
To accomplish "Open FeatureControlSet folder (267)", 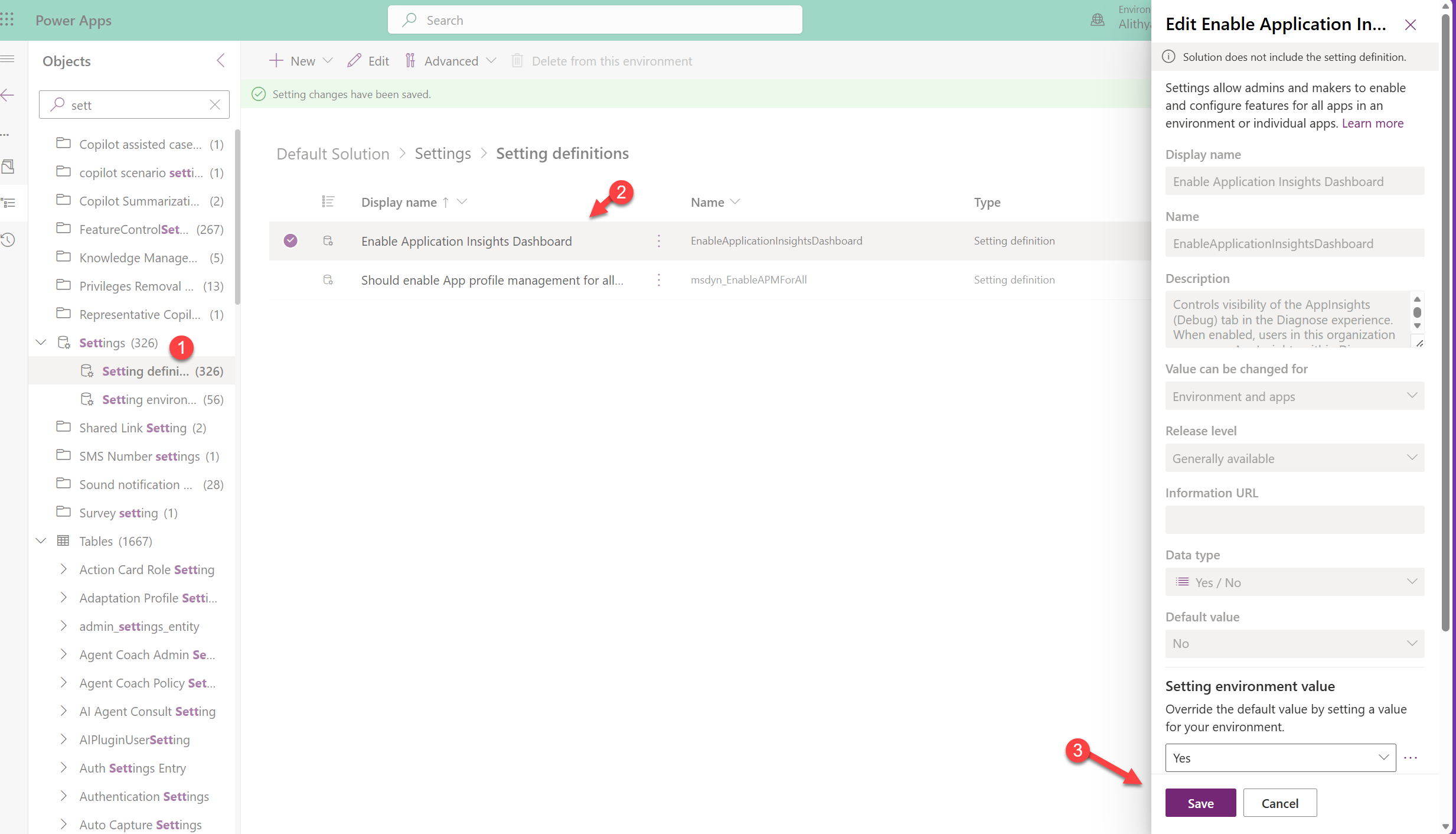I will click(132, 229).
